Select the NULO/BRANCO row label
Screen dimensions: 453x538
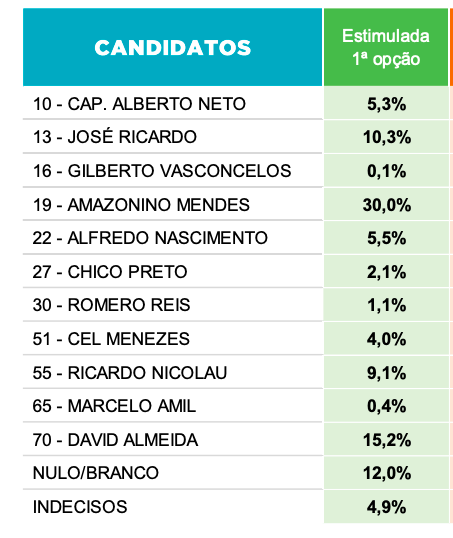click(96, 473)
